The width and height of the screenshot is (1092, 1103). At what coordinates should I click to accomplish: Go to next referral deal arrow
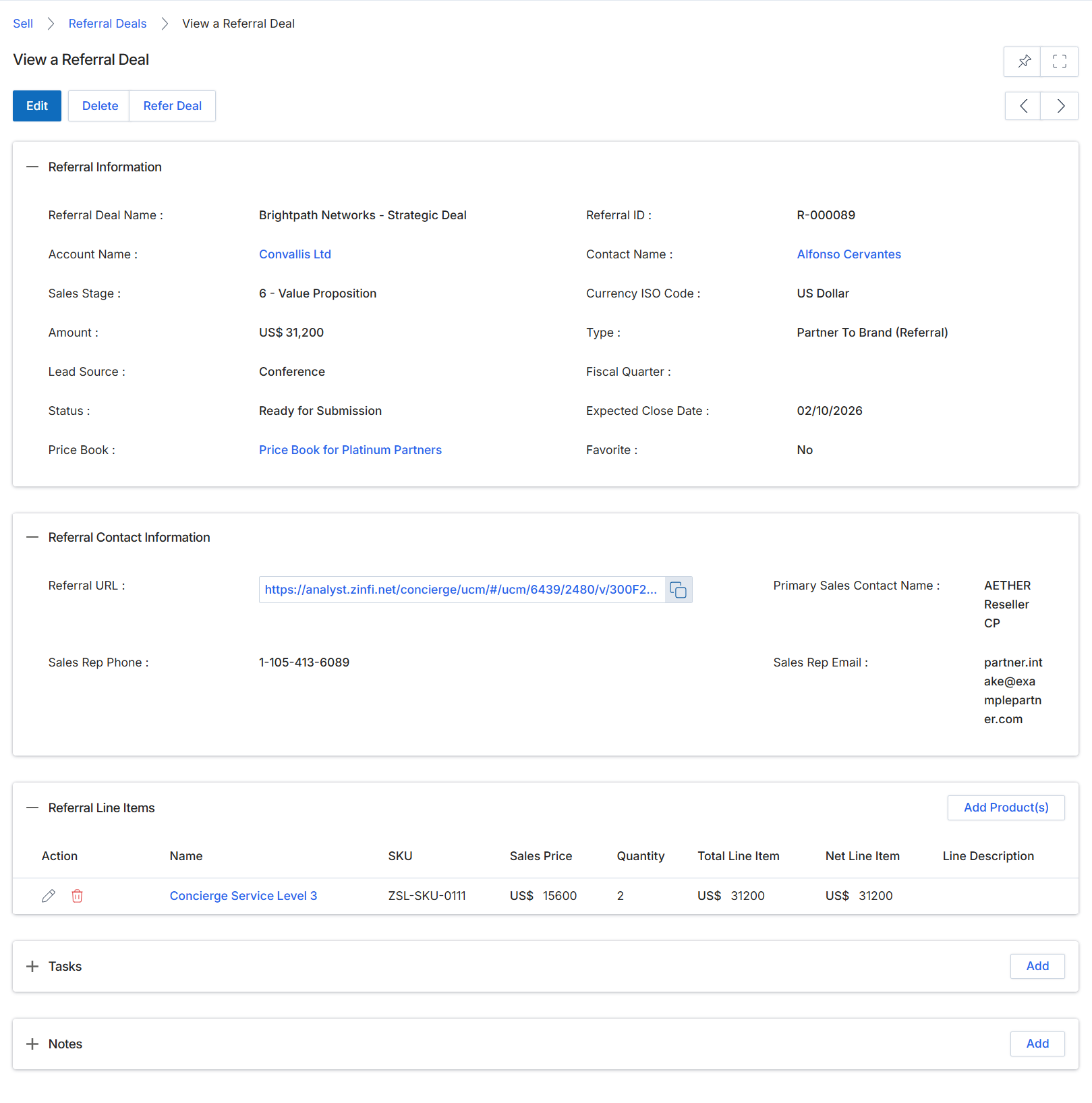[1060, 106]
